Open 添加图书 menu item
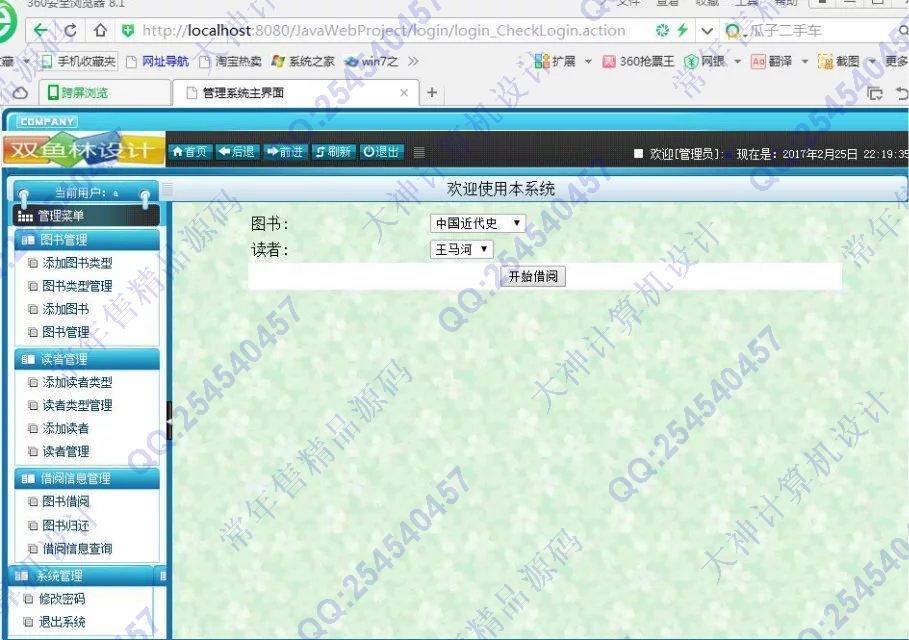Viewport: 909px width, 640px height. (66, 309)
